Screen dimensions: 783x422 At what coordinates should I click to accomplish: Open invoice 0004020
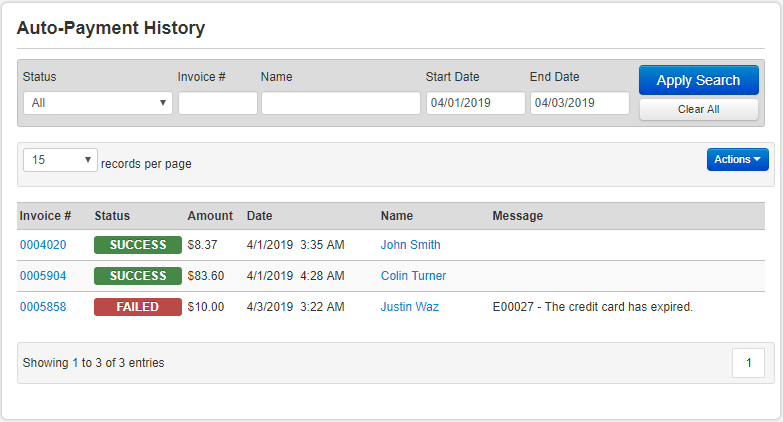point(43,245)
